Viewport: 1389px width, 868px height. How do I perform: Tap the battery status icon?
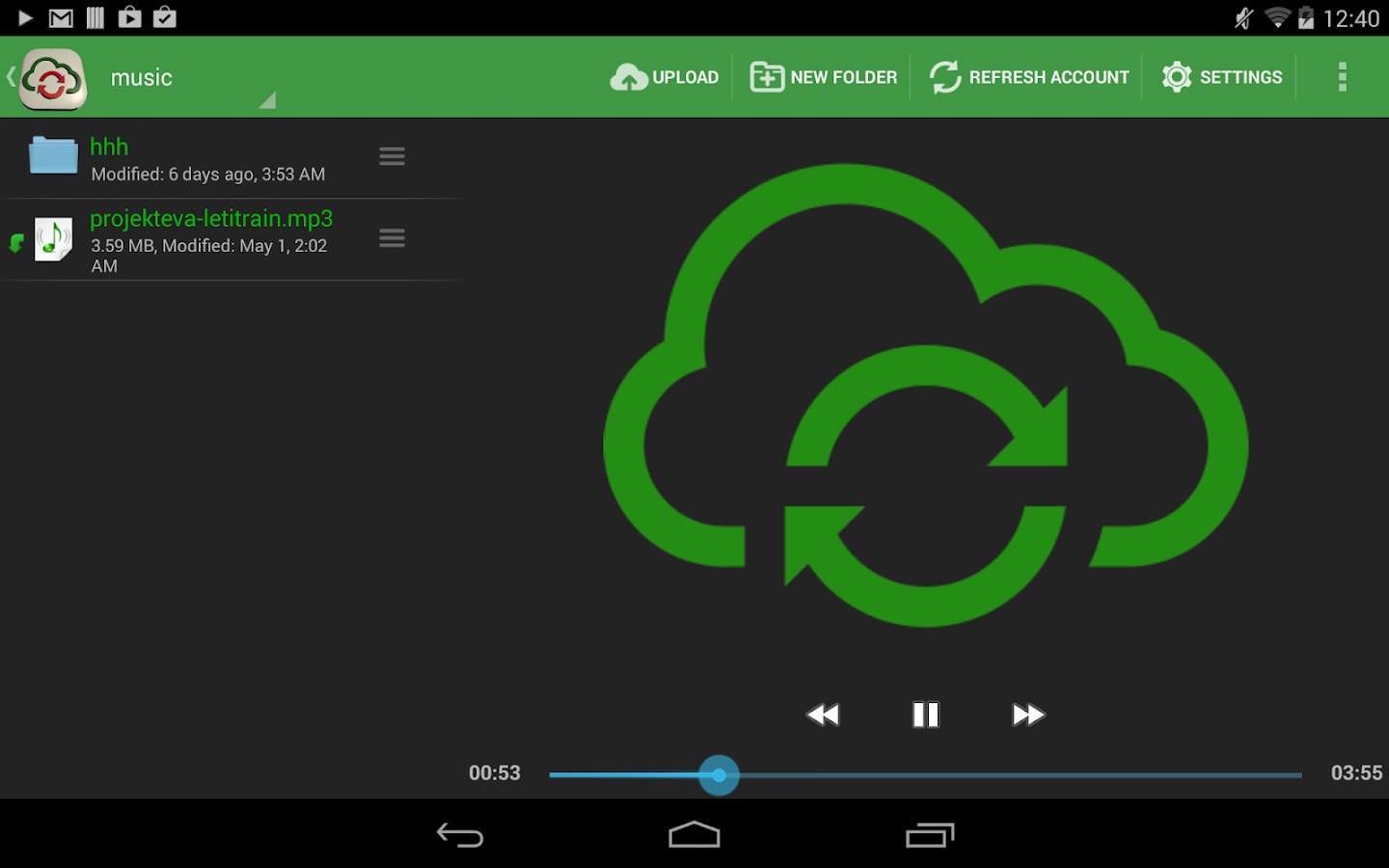click(1306, 18)
